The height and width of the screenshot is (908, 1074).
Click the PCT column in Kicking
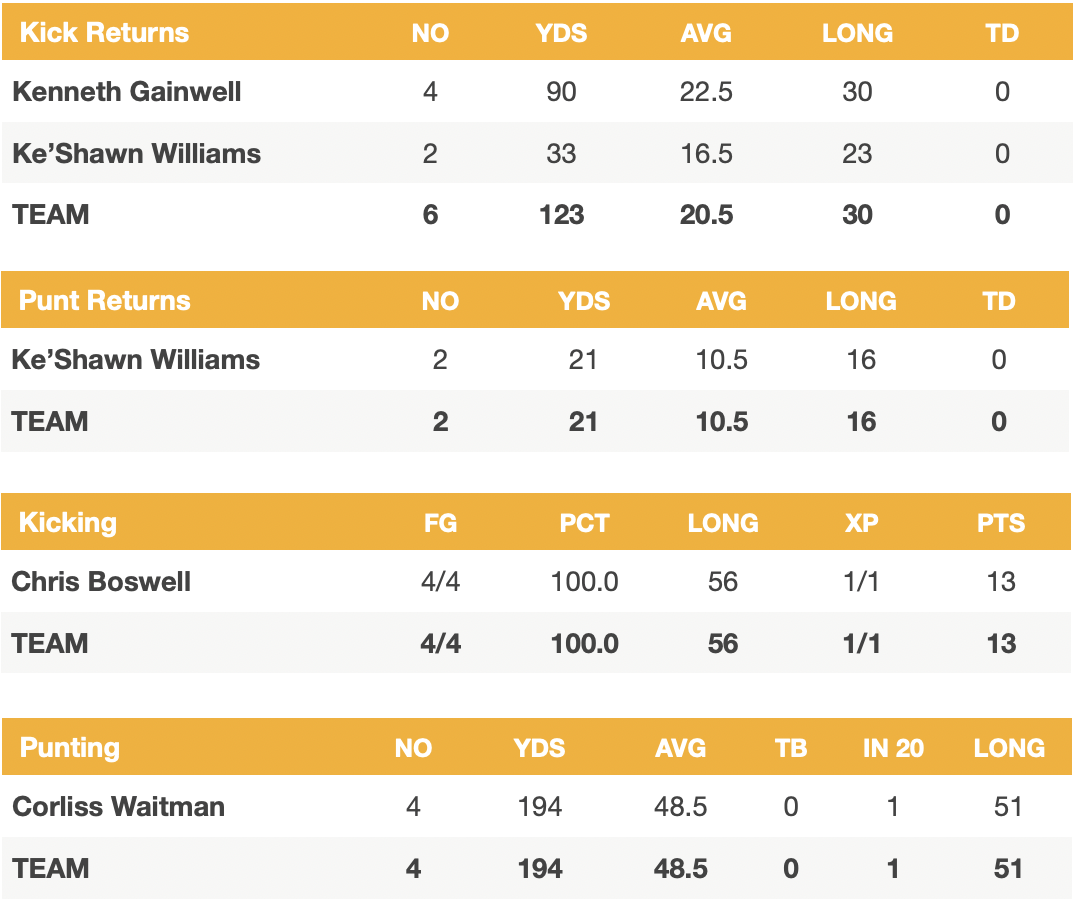[x=584, y=522]
